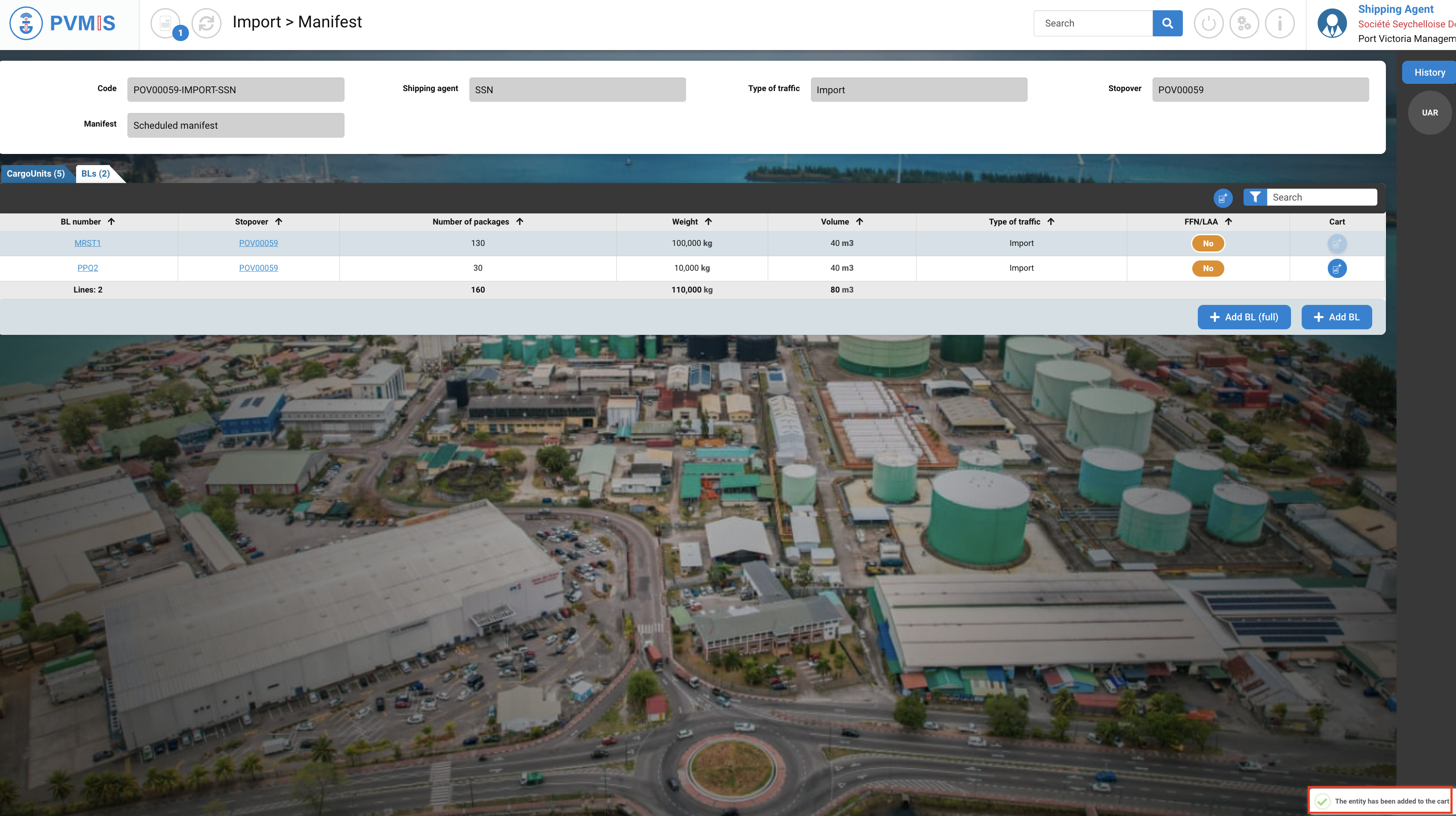Image resolution: width=1456 pixels, height=816 pixels.
Task: Switch to CargoUnits (5) tab
Action: click(35, 174)
